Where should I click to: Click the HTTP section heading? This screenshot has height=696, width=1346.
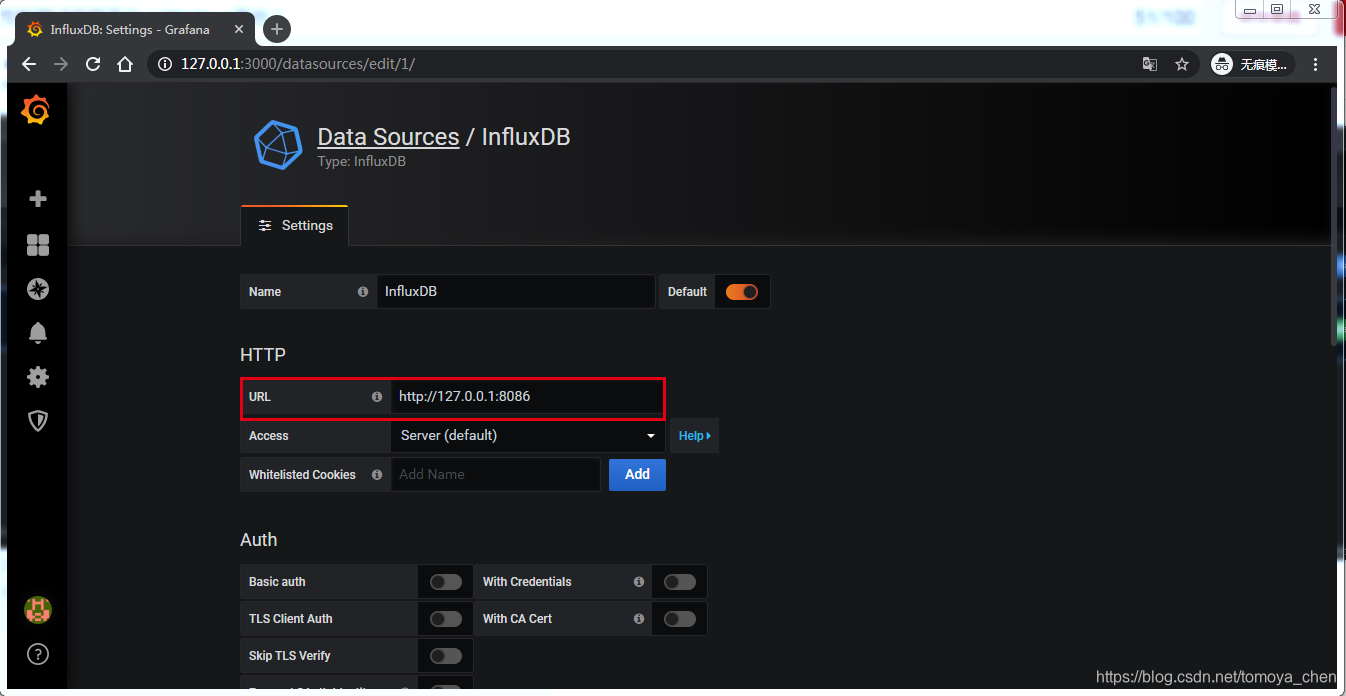(263, 355)
